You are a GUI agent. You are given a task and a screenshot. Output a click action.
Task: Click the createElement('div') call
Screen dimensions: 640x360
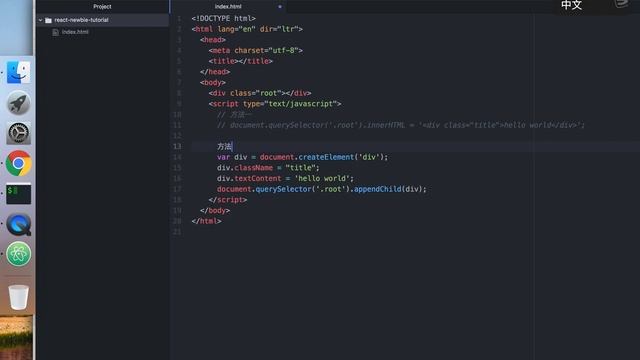341,157
